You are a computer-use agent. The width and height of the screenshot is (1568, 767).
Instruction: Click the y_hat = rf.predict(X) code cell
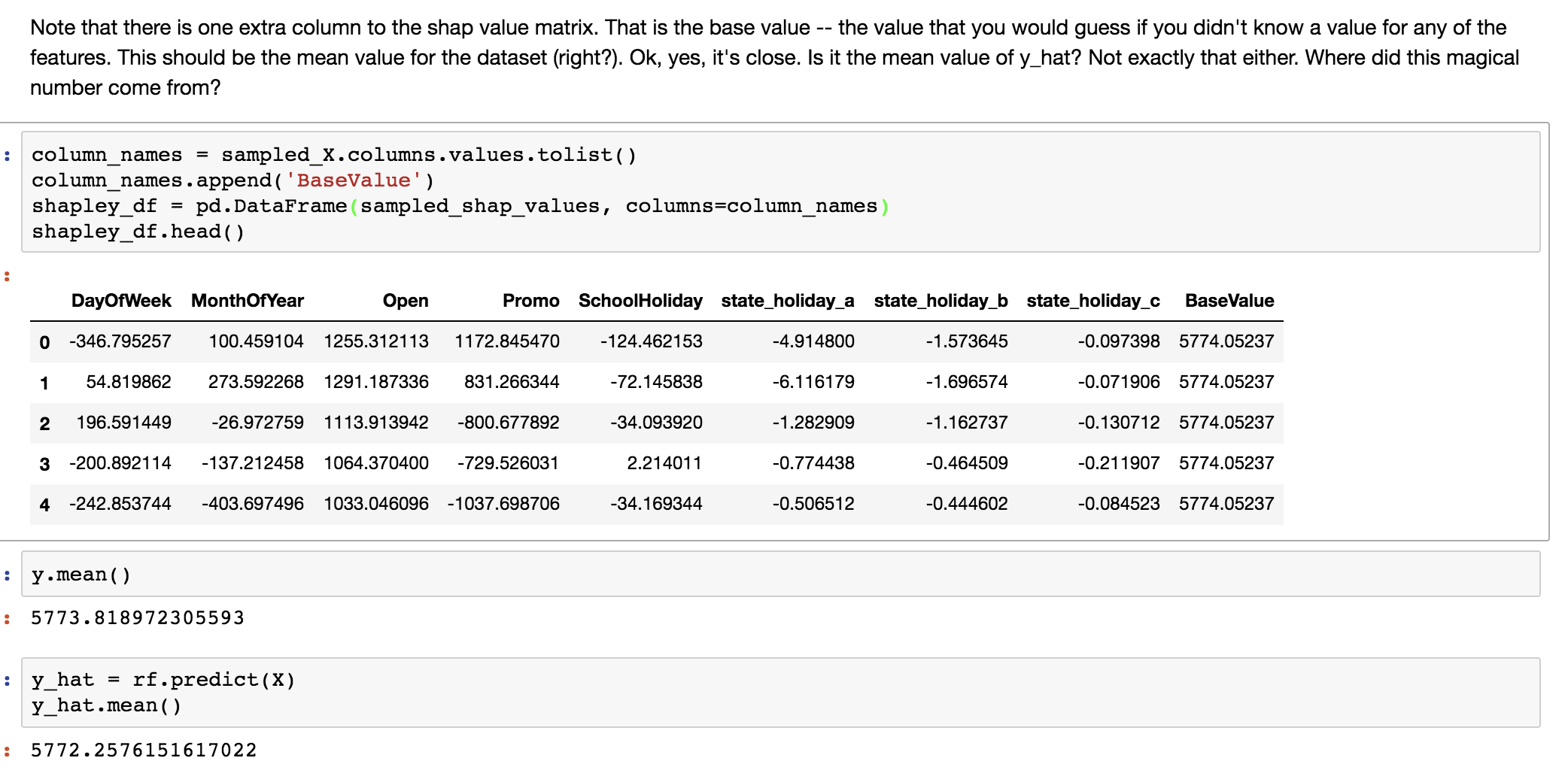[163, 679]
